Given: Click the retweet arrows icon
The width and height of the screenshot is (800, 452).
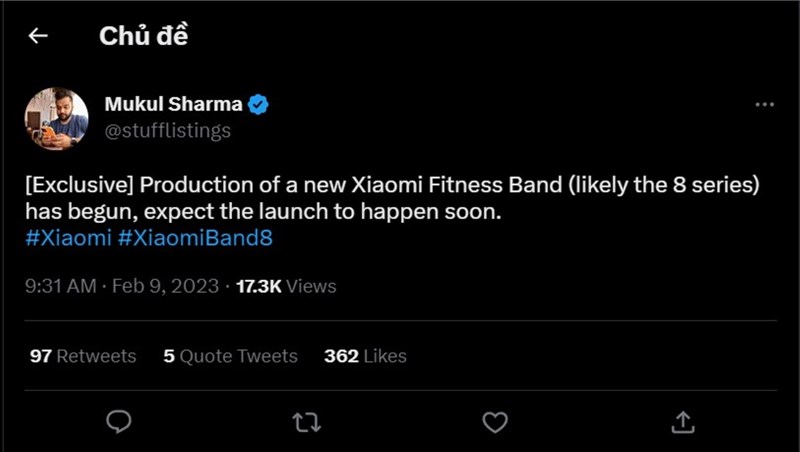Looking at the screenshot, I should (x=306, y=422).
